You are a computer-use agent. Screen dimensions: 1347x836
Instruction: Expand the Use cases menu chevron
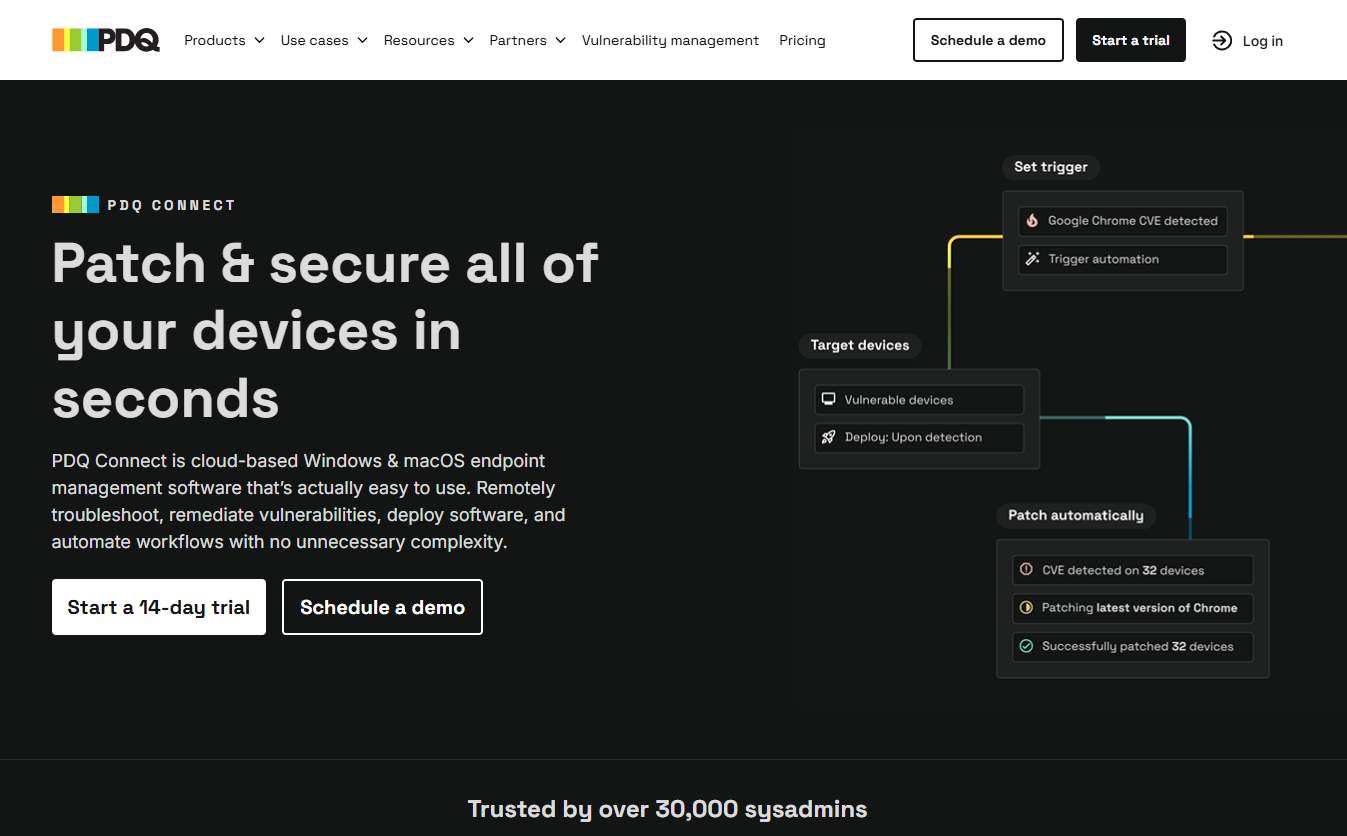pos(362,41)
